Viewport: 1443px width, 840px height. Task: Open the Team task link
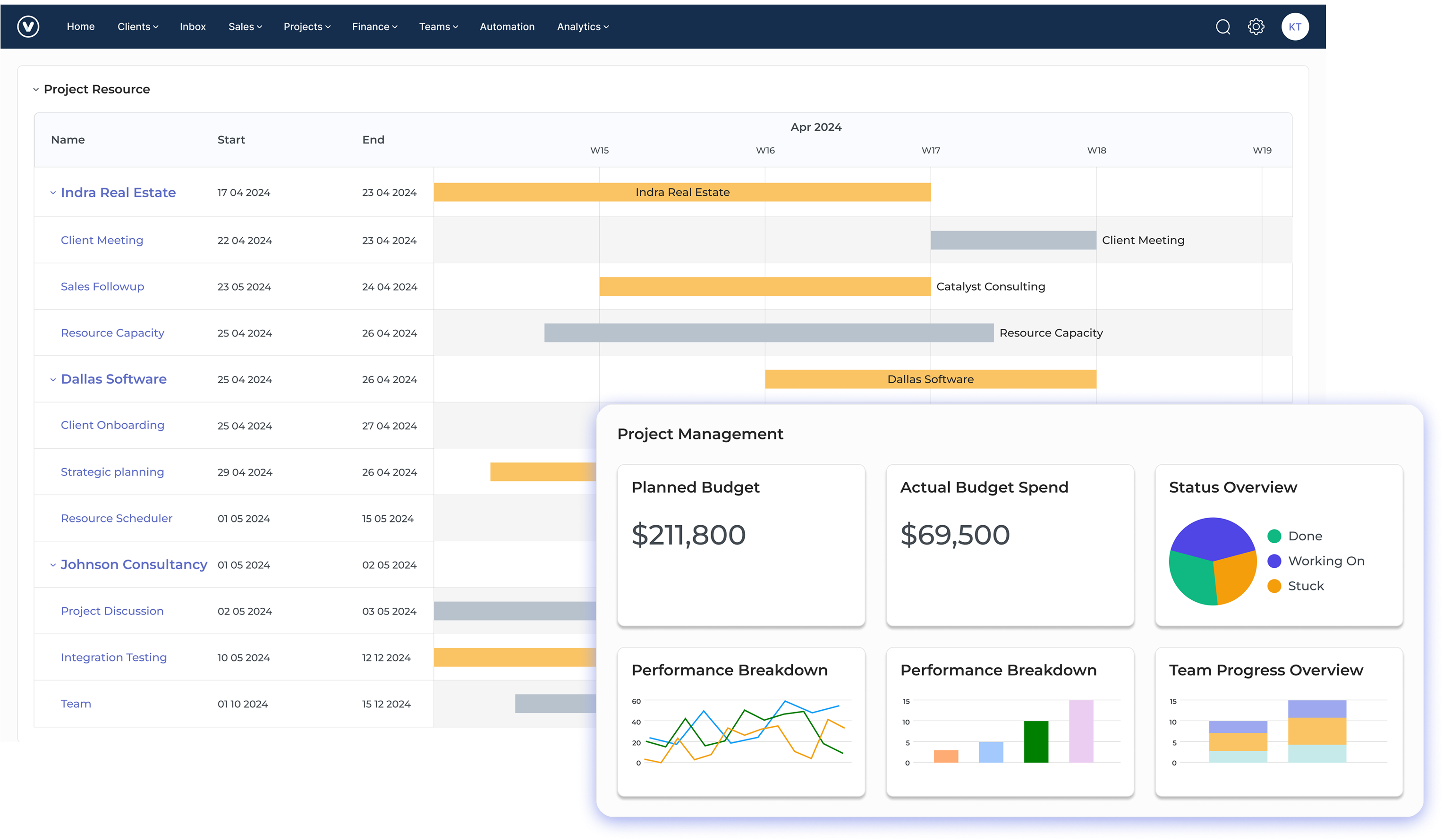pos(76,704)
